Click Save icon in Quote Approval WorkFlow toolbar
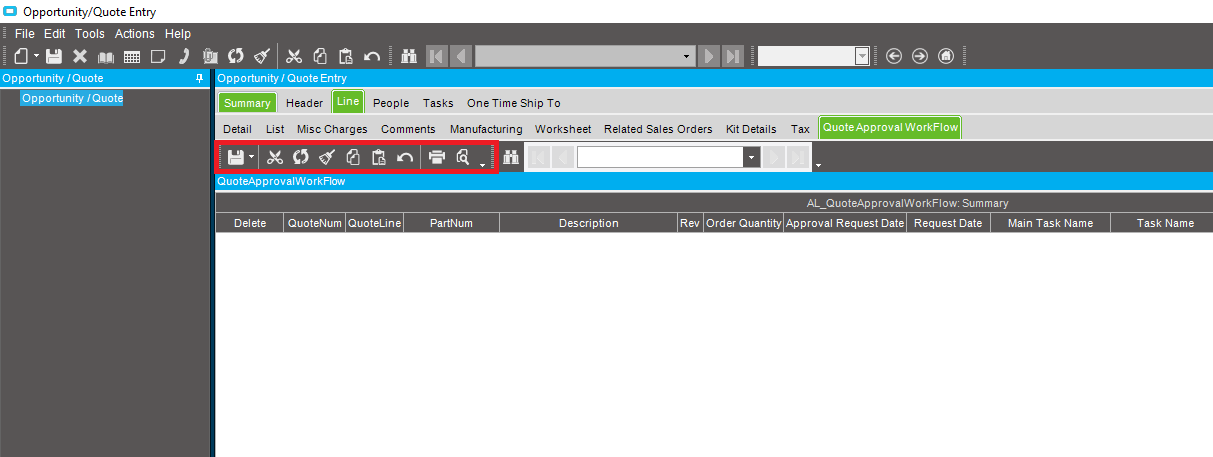This screenshot has width=1213, height=457. point(236,157)
